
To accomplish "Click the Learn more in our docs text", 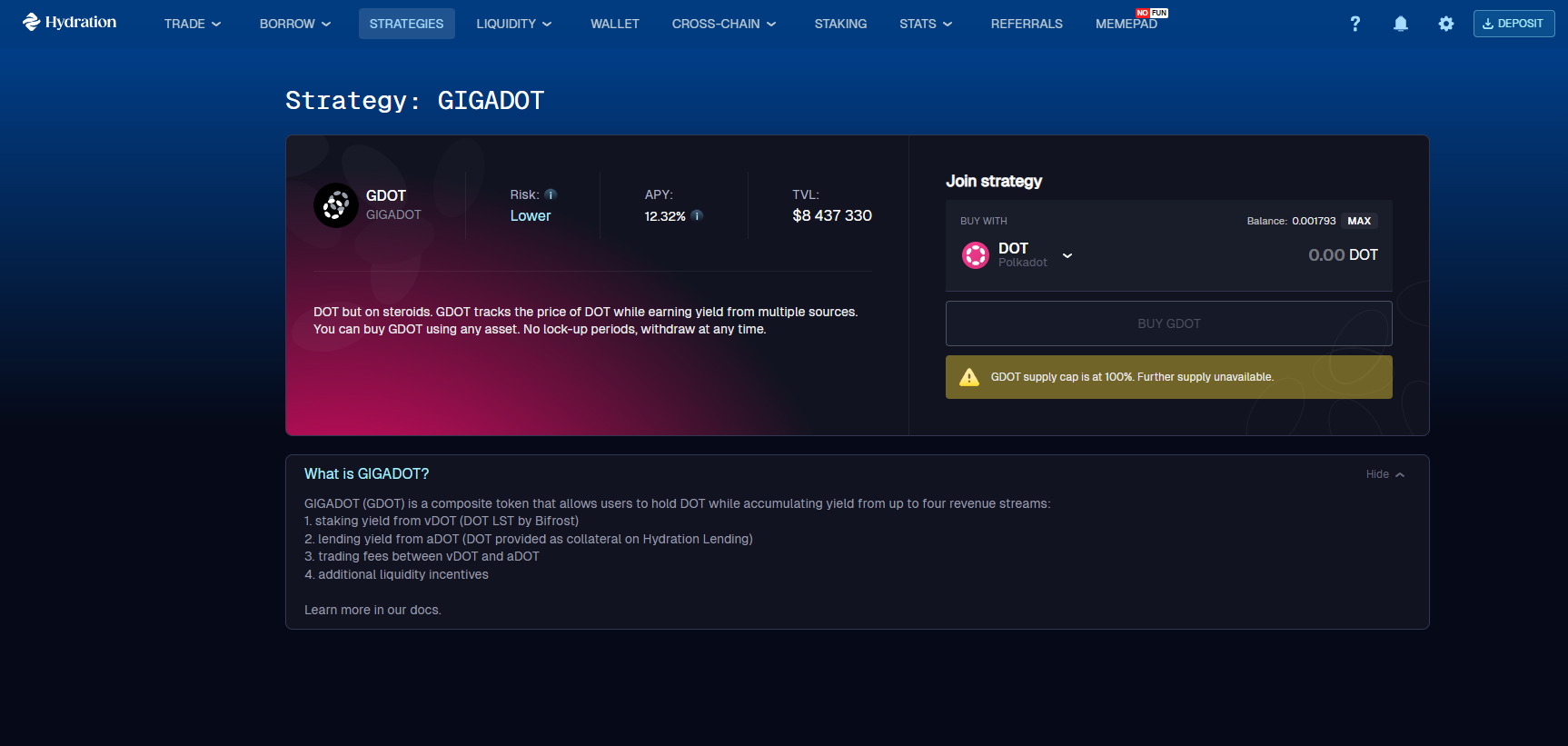I will point(372,610).
